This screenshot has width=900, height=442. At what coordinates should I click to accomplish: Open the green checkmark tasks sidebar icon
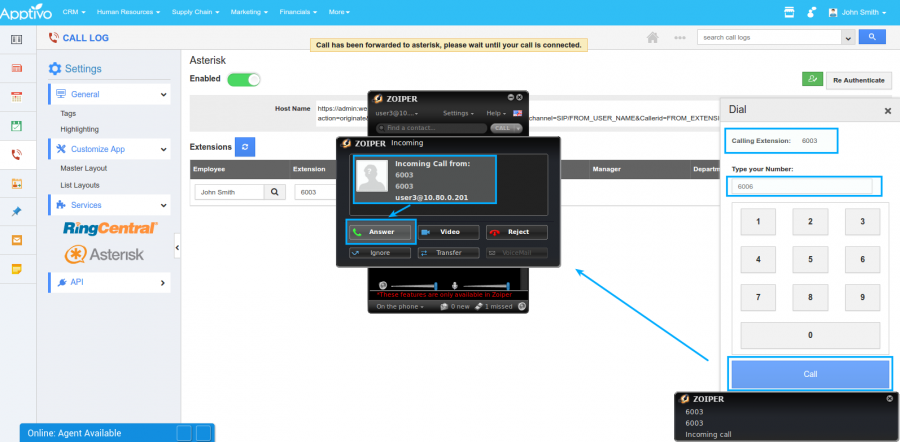coord(17,125)
